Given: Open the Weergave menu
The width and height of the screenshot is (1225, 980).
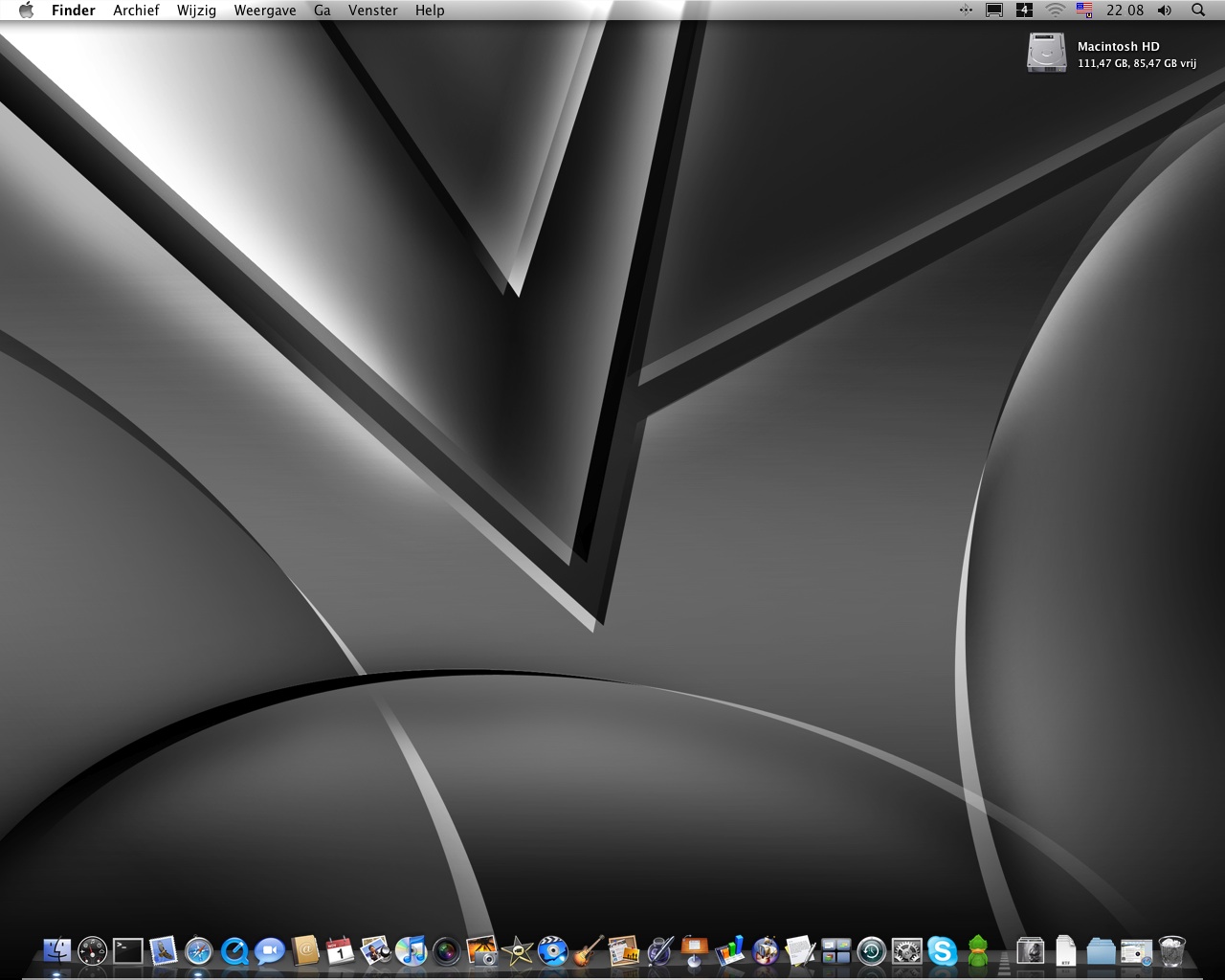Looking at the screenshot, I should click(x=265, y=11).
